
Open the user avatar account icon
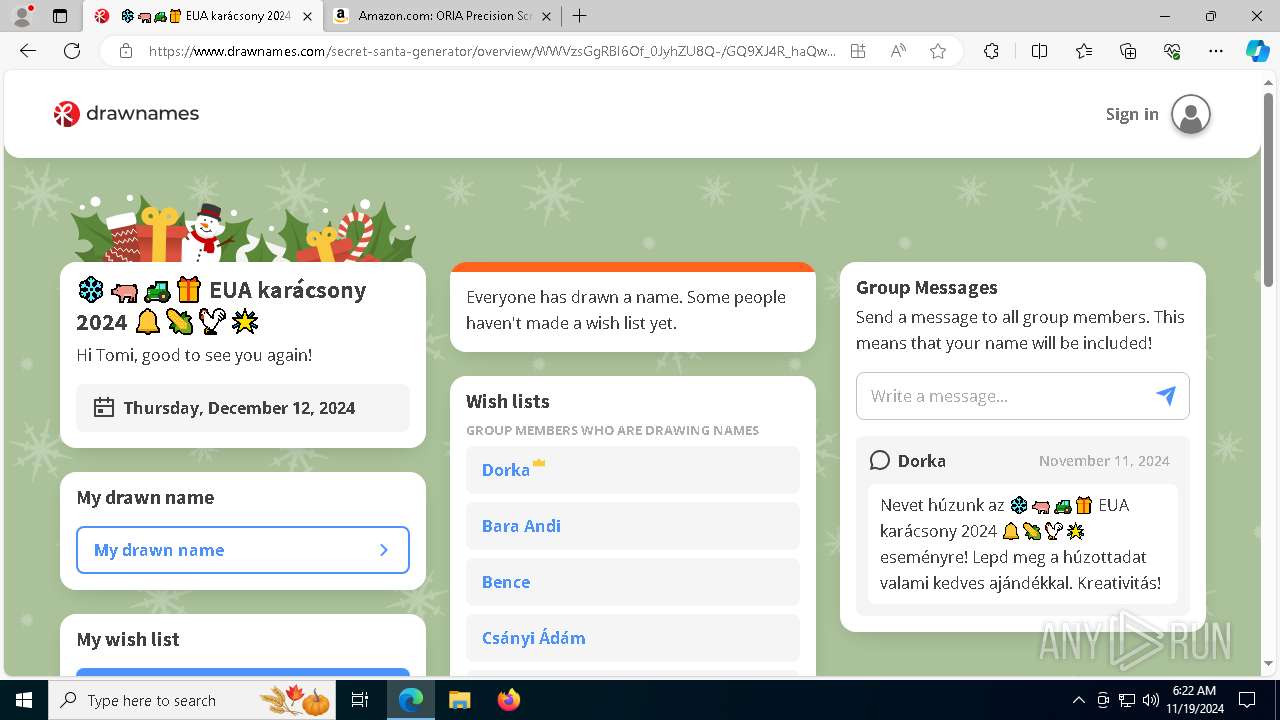pyautogui.click(x=1191, y=114)
